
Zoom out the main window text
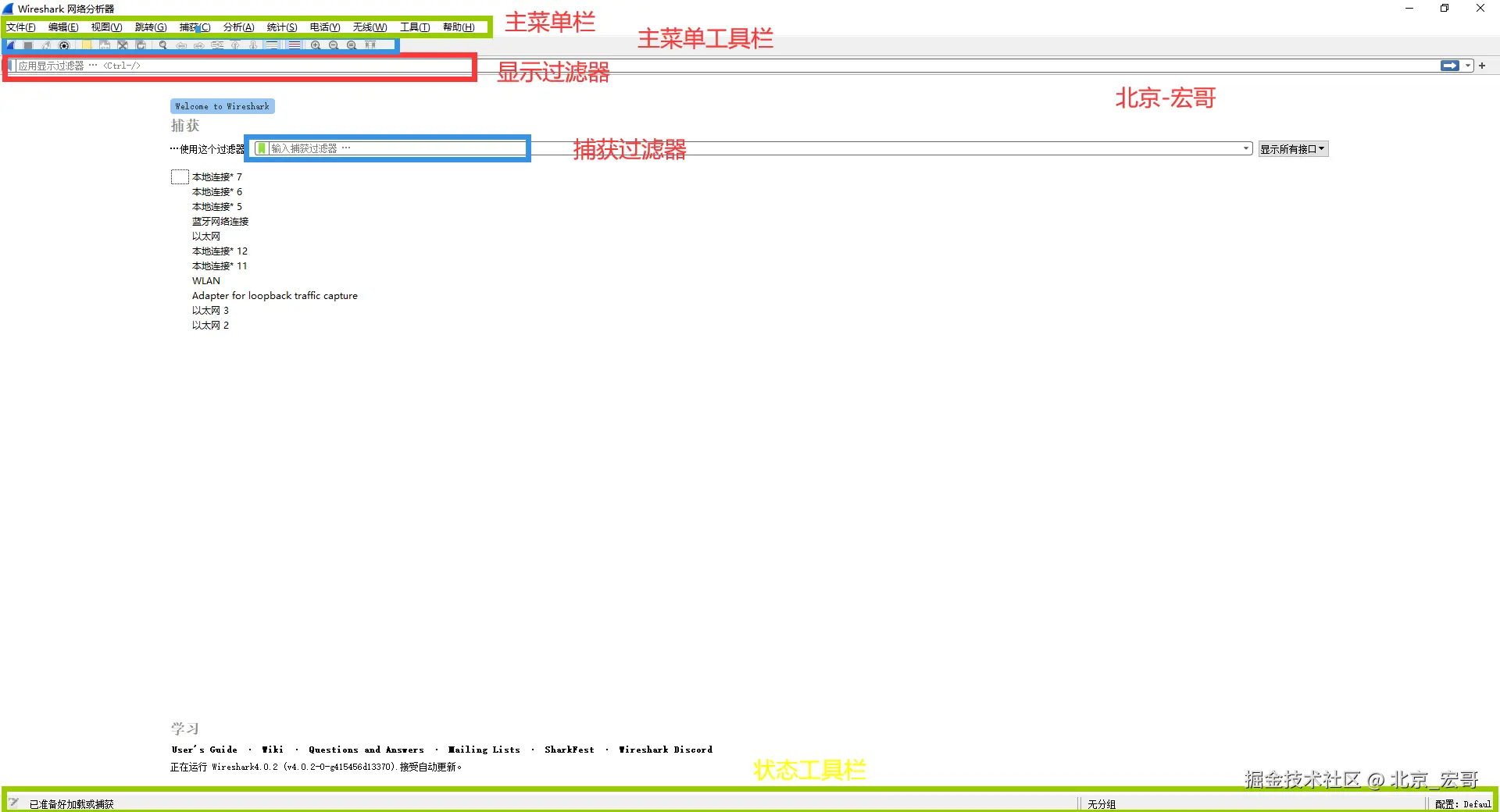coord(334,45)
